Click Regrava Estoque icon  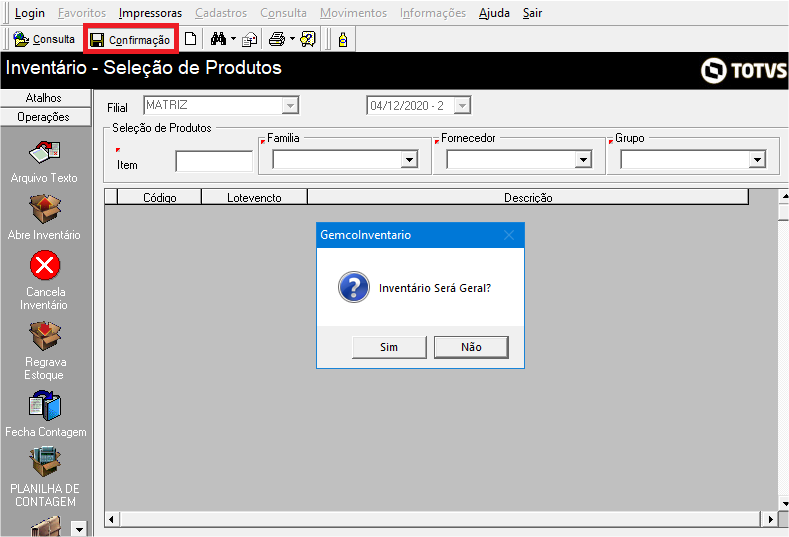point(45,336)
